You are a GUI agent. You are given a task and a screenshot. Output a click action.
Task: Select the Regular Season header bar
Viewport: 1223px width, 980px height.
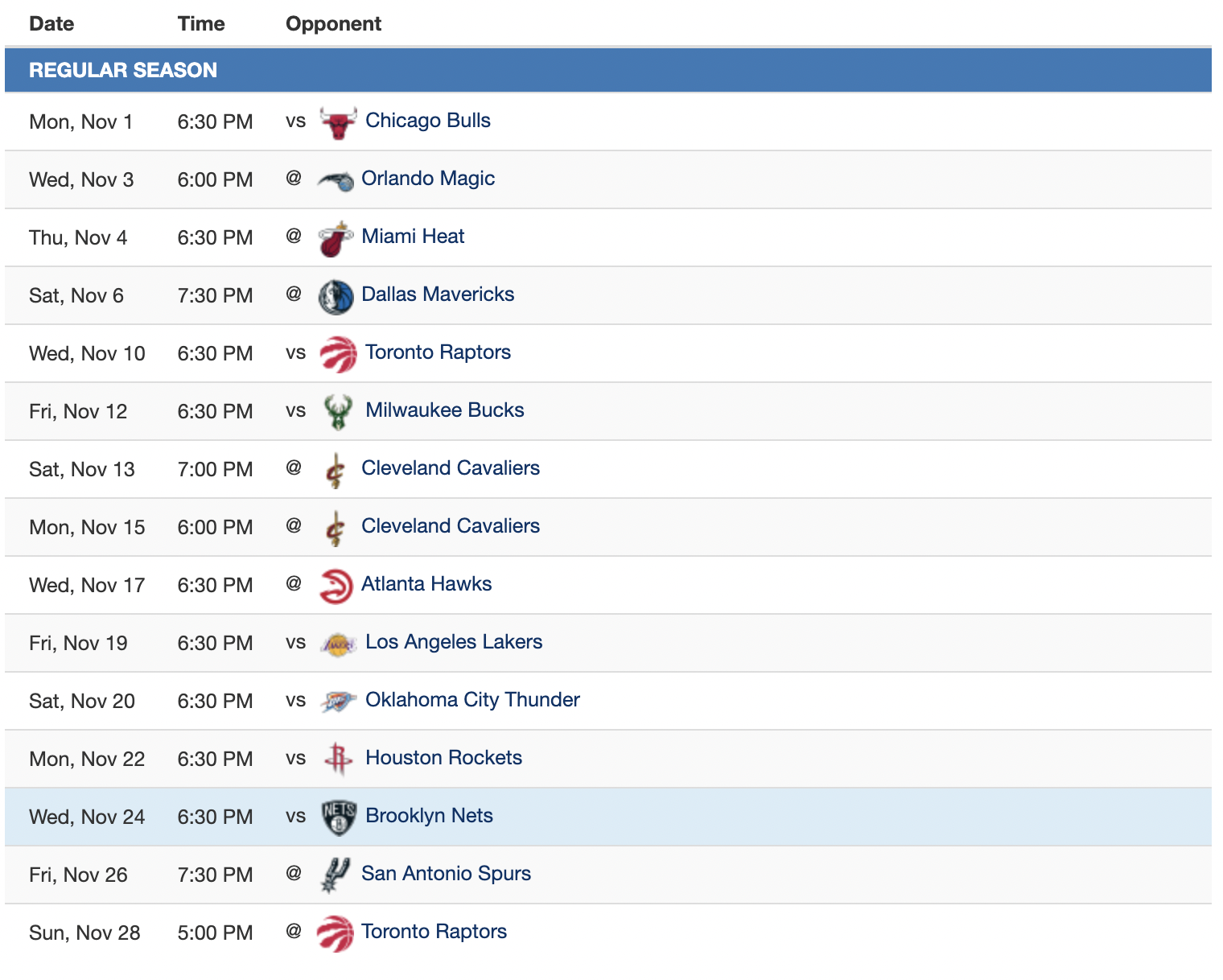(608, 70)
